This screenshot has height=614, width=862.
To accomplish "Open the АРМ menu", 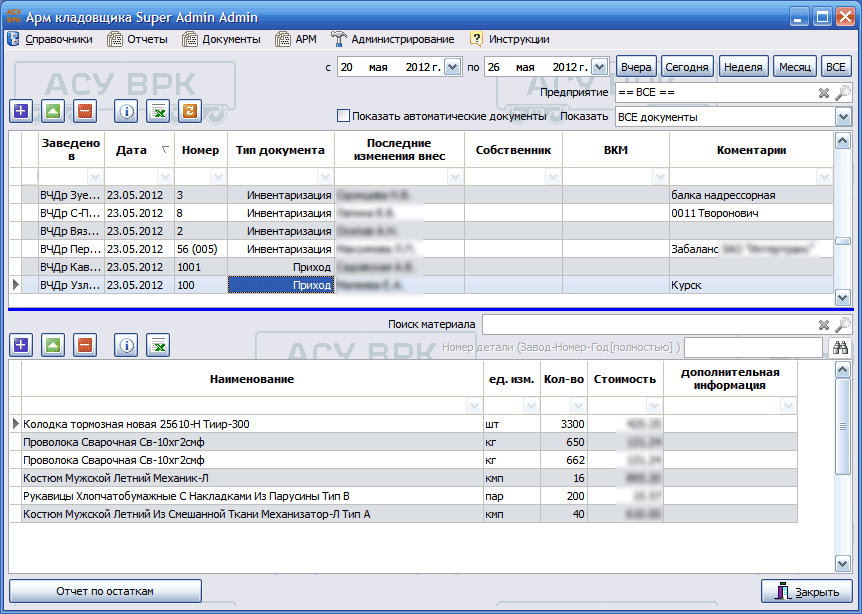I will 296,40.
